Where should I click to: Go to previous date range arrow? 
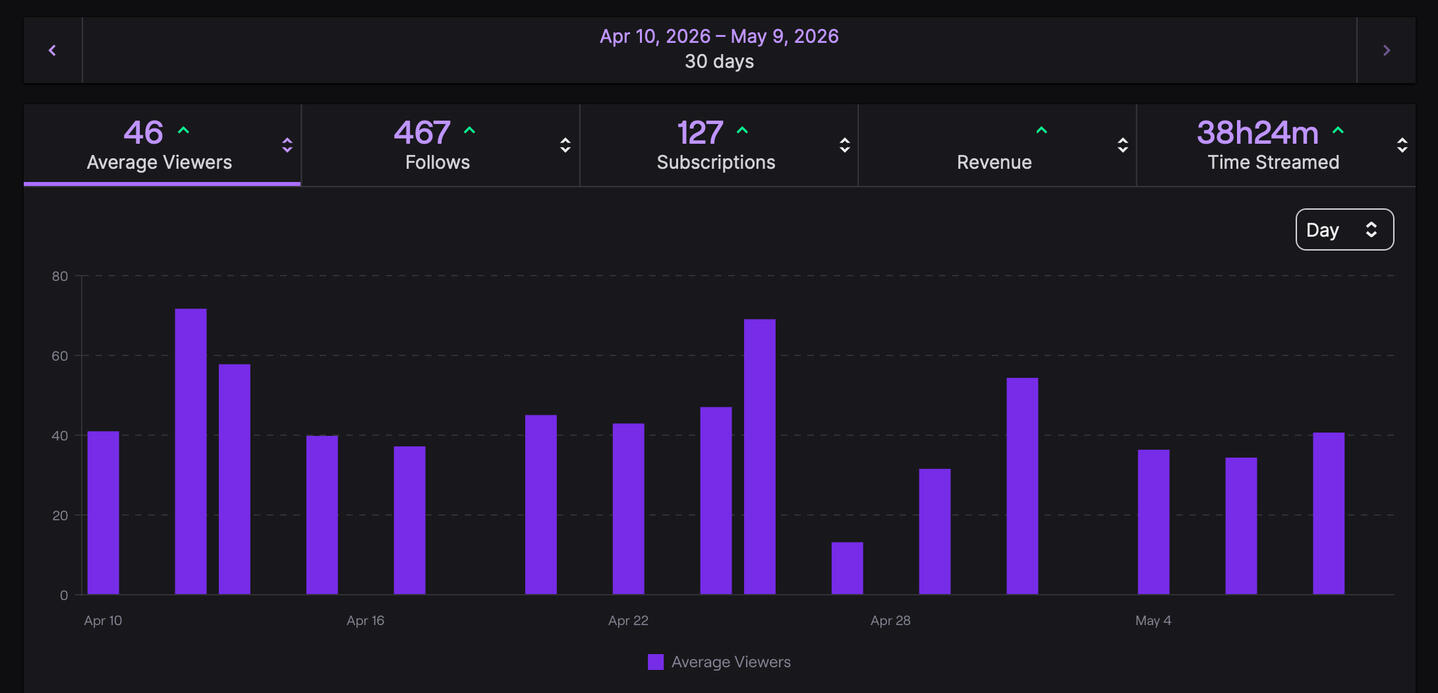pyautogui.click(x=52, y=50)
